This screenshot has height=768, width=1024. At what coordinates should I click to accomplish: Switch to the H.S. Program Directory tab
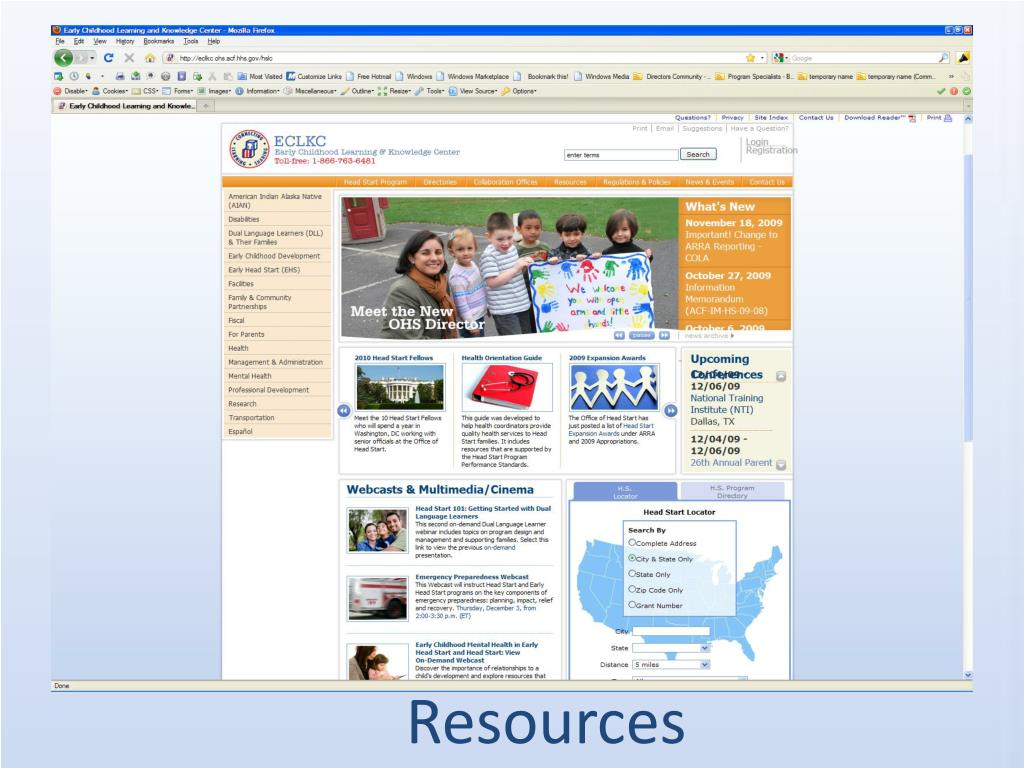point(732,492)
